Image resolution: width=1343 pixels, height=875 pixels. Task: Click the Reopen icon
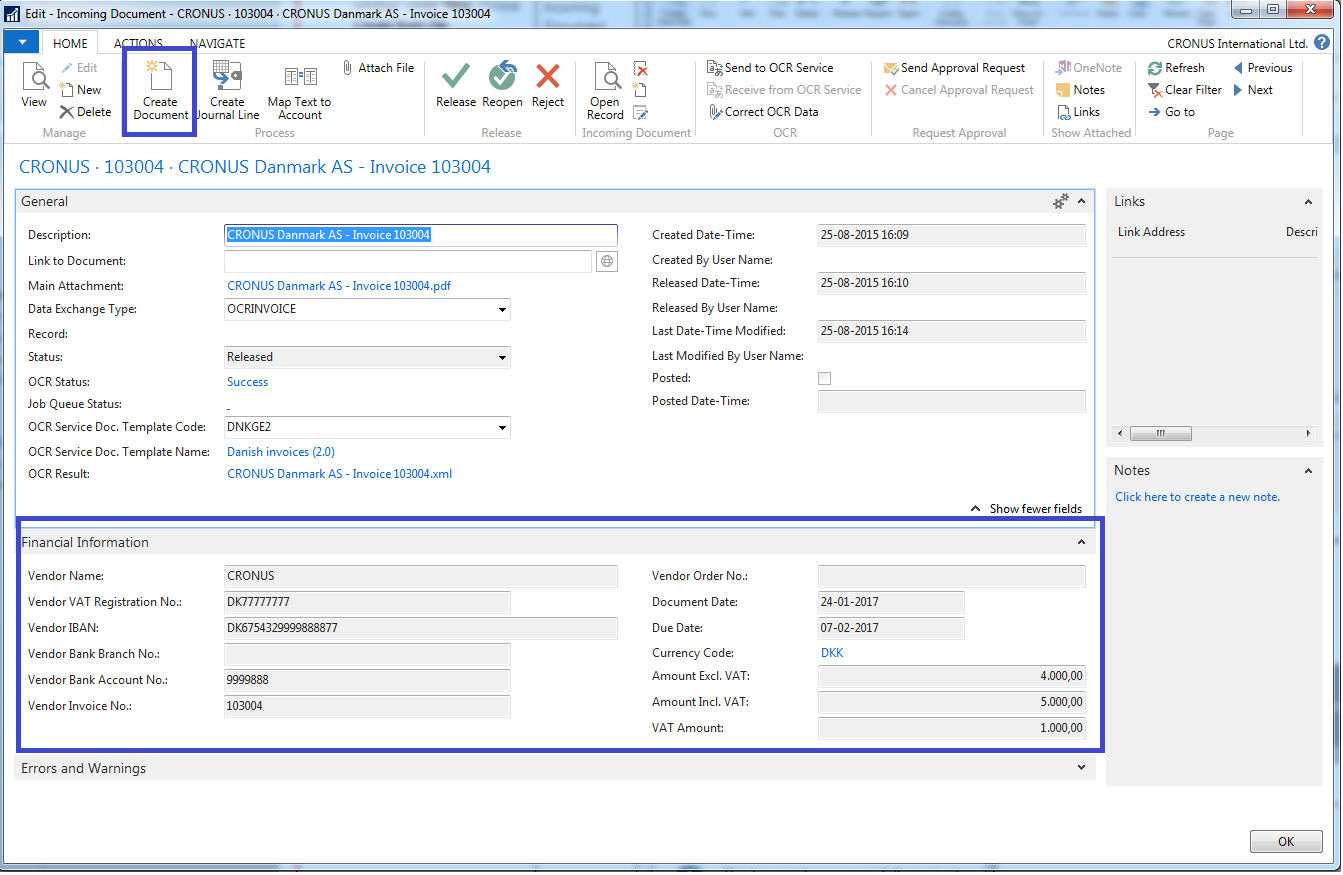tap(502, 77)
